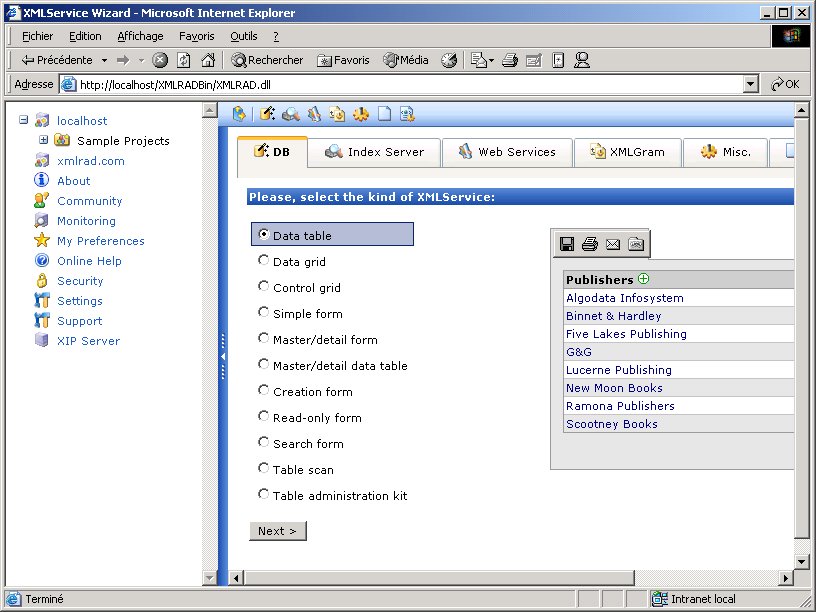Click the save icon in the Publishers preview
The height and width of the screenshot is (612, 816).
pos(567,244)
